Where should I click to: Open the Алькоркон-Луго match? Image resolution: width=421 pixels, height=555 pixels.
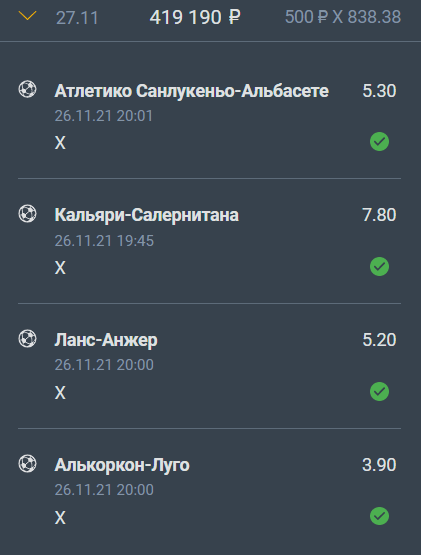122,465
